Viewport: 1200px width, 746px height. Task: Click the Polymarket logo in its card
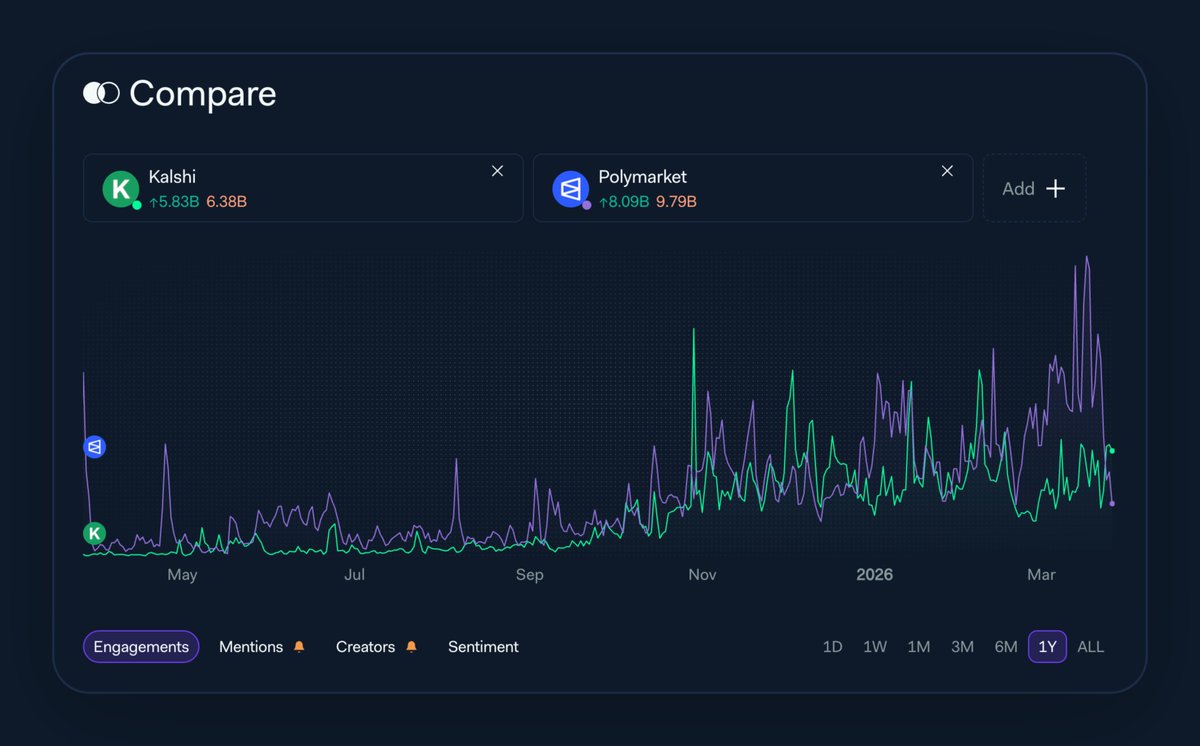569,190
